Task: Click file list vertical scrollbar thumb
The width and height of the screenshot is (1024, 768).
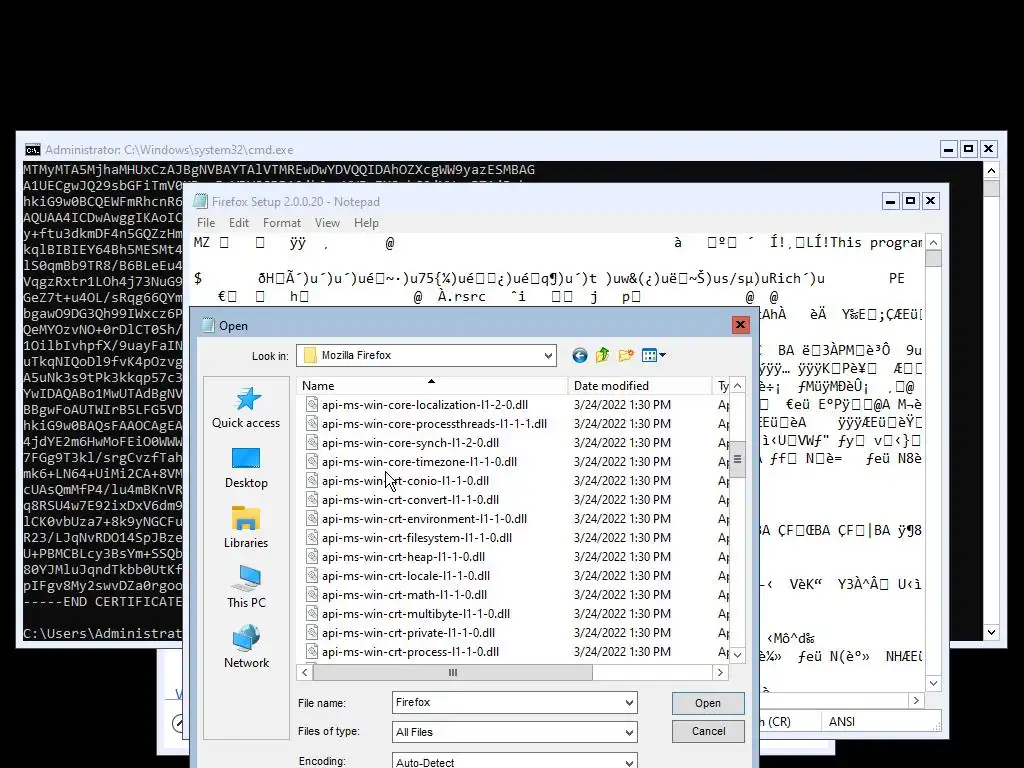Action: 737,458
